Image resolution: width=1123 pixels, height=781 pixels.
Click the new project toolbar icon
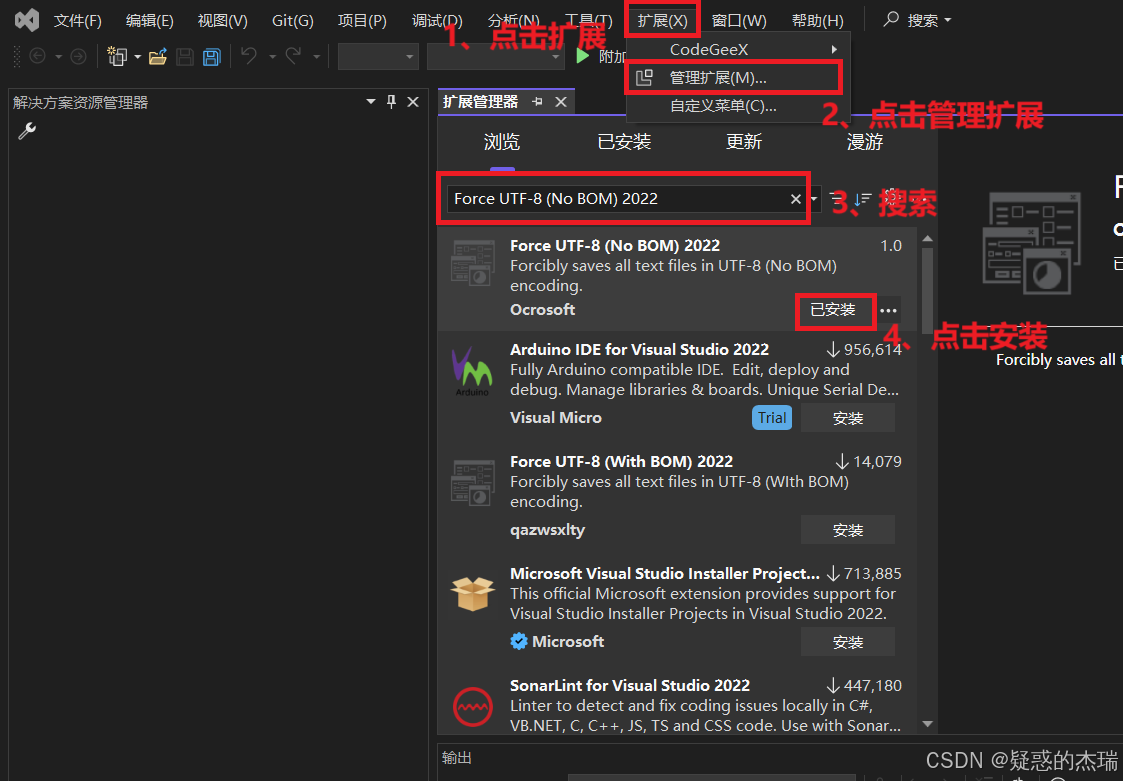(x=117, y=57)
